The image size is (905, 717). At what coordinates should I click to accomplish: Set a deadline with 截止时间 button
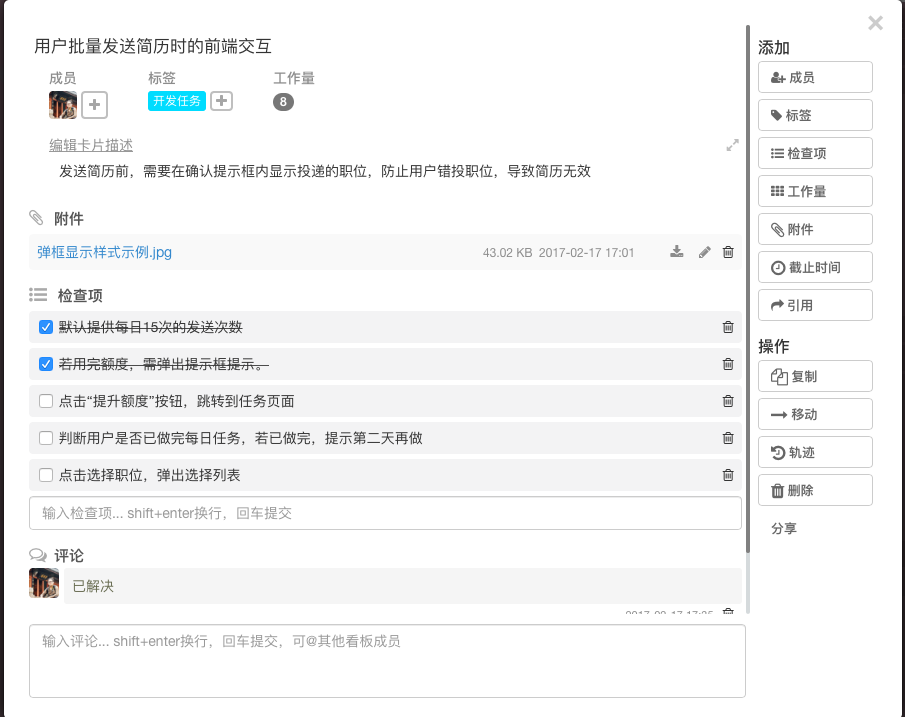pyautogui.click(x=815, y=267)
